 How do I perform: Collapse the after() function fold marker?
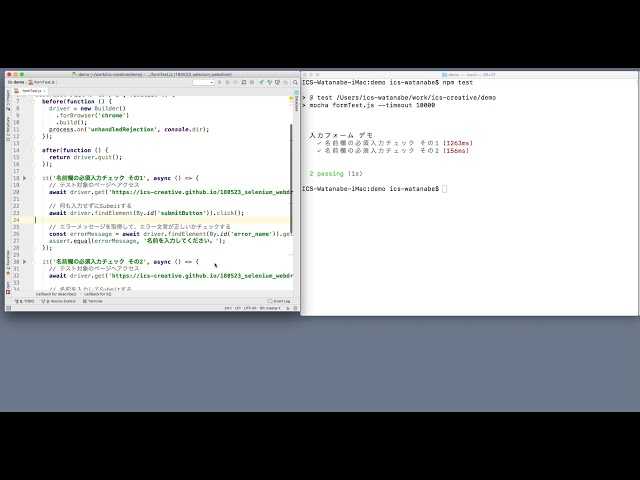tap(34, 150)
